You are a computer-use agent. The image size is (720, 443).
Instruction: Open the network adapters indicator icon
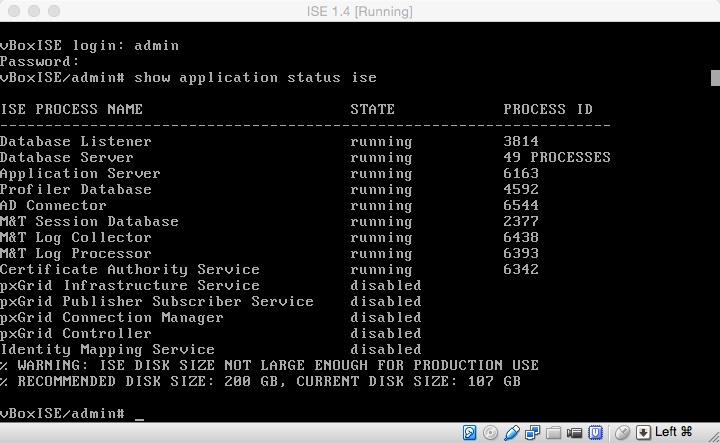click(x=533, y=432)
